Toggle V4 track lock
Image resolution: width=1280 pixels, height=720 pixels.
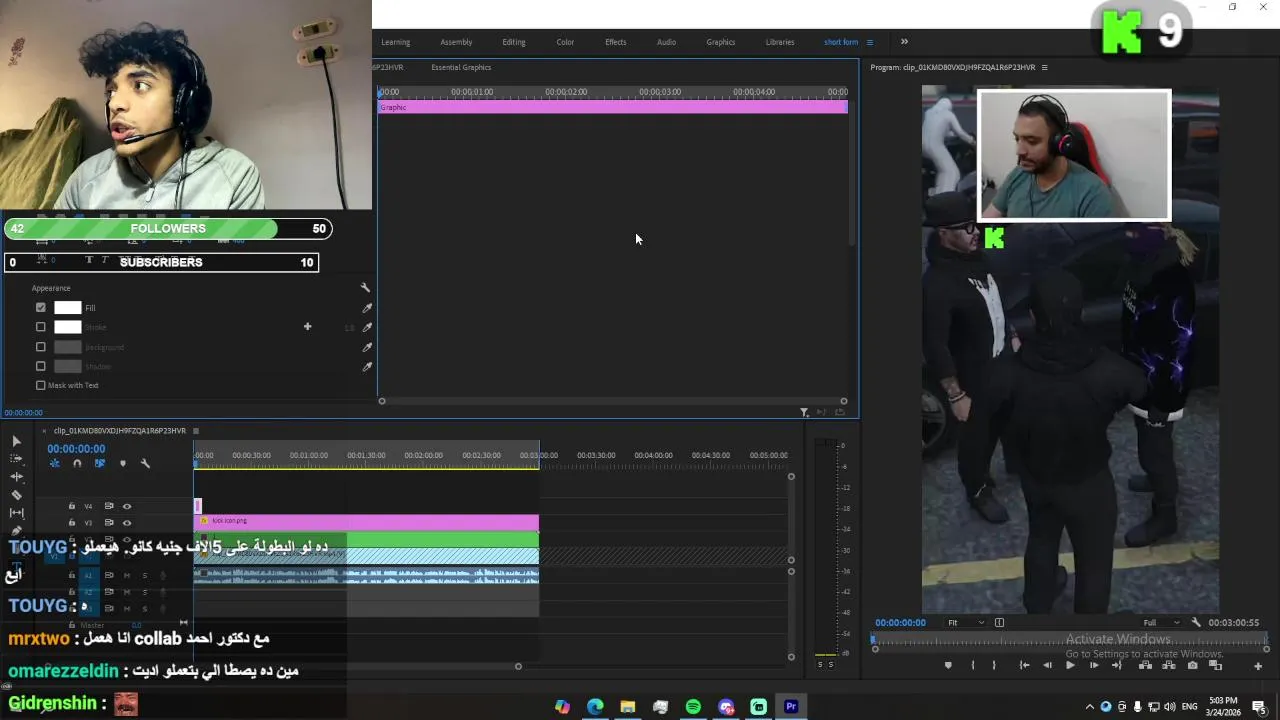(x=71, y=506)
